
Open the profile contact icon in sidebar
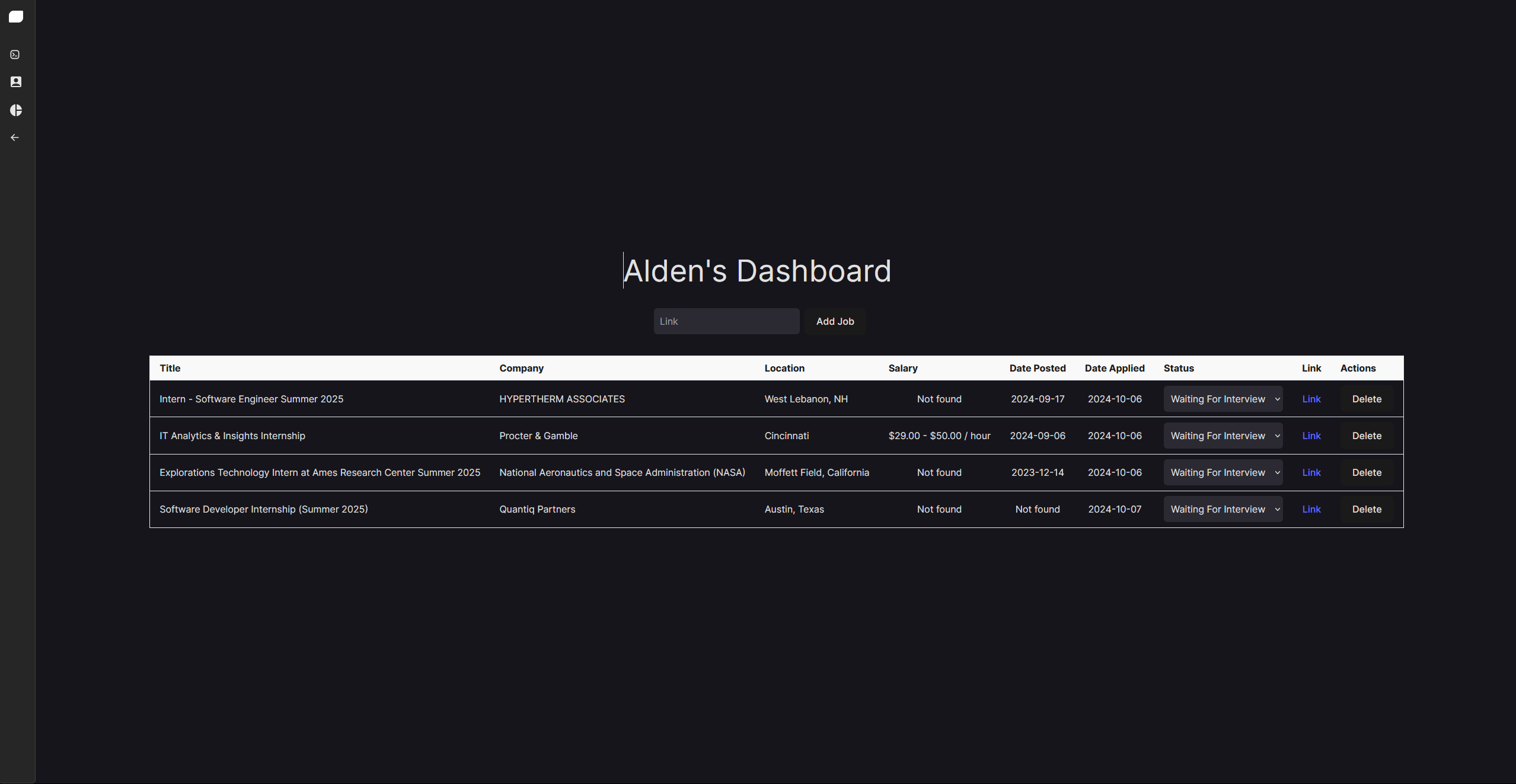coord(16,82)
